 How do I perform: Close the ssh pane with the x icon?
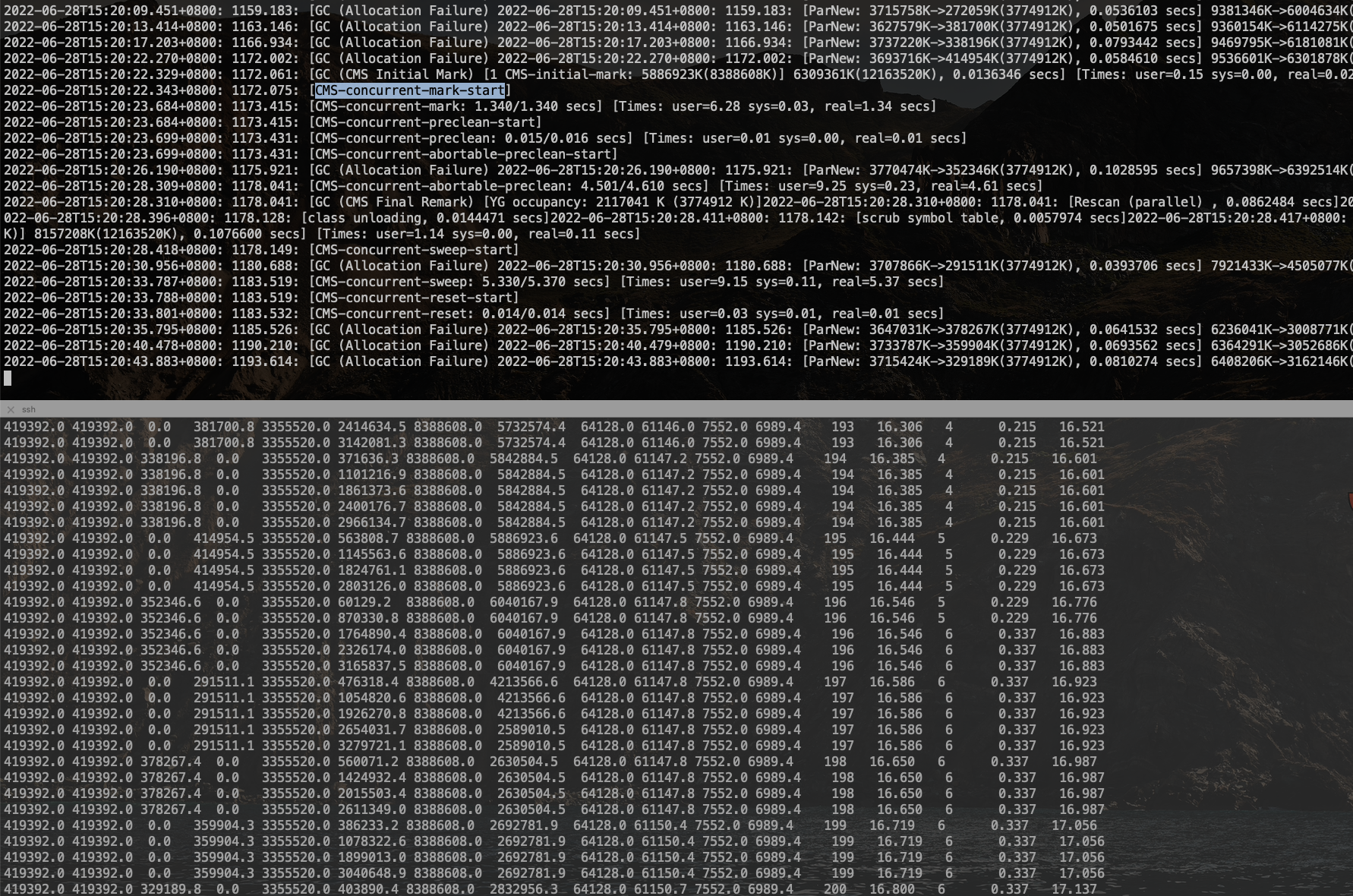(x=11, y=409)
